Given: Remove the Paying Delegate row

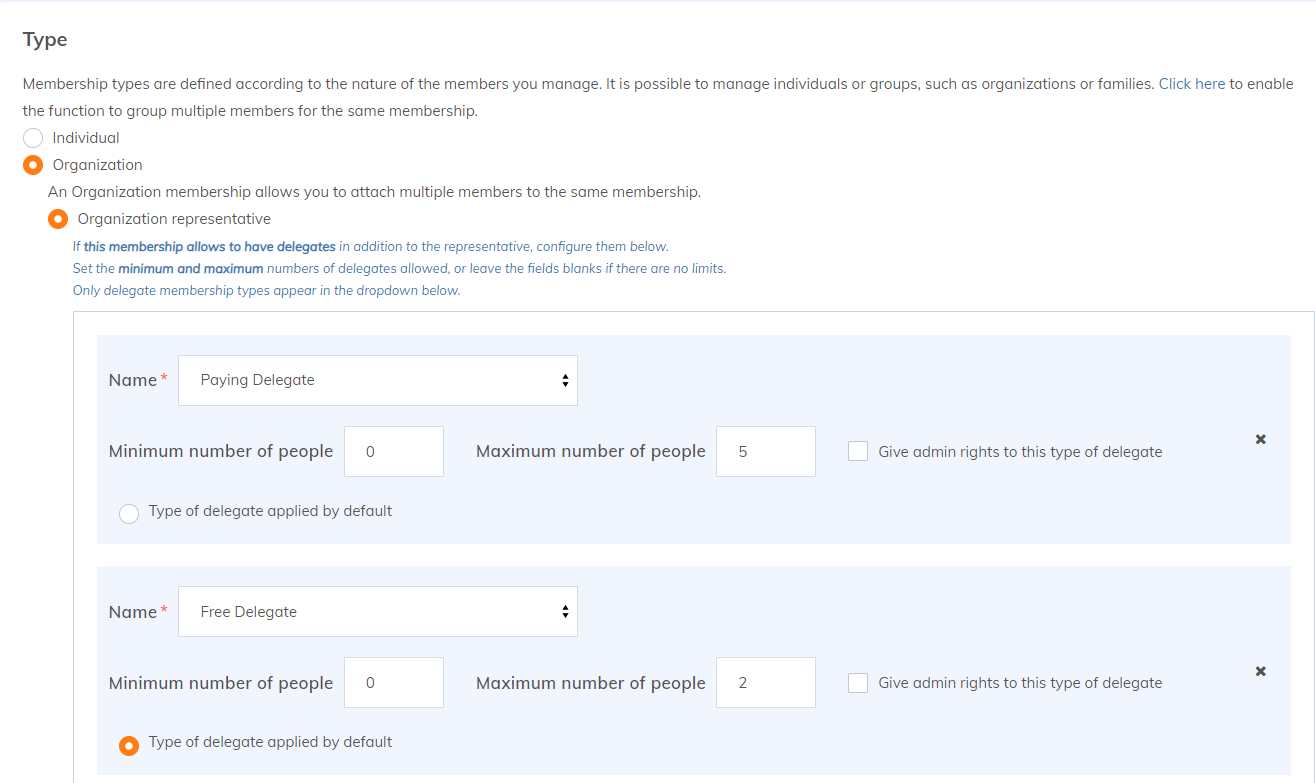Looking at the screenshot, I should [x=1260, y=439].
